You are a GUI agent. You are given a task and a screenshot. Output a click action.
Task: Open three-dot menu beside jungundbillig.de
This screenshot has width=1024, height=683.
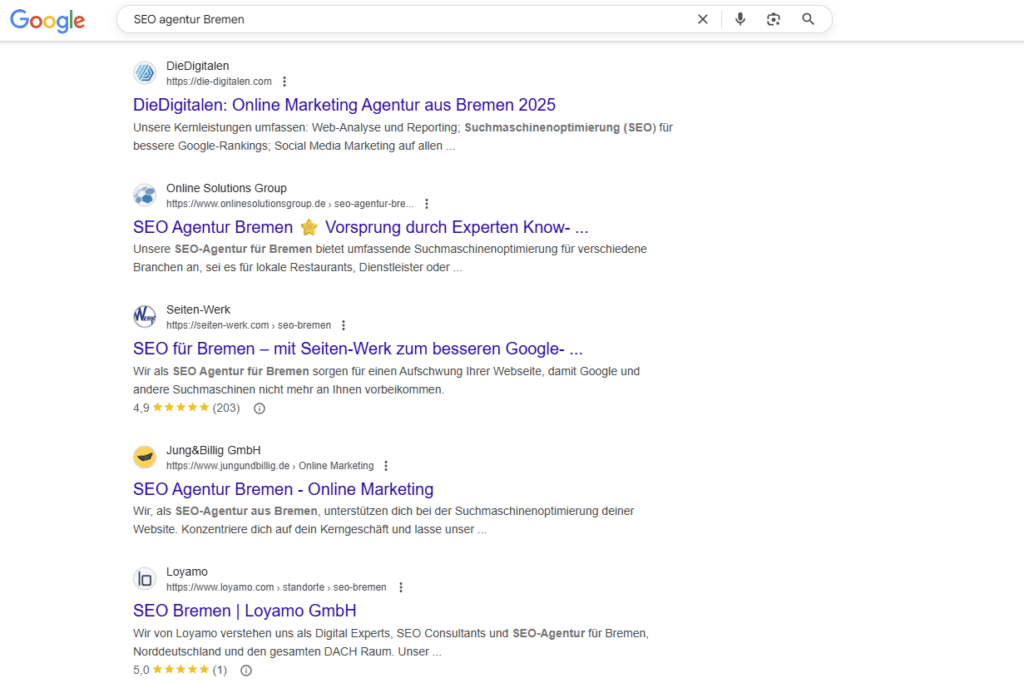click(x=386, y=466)
